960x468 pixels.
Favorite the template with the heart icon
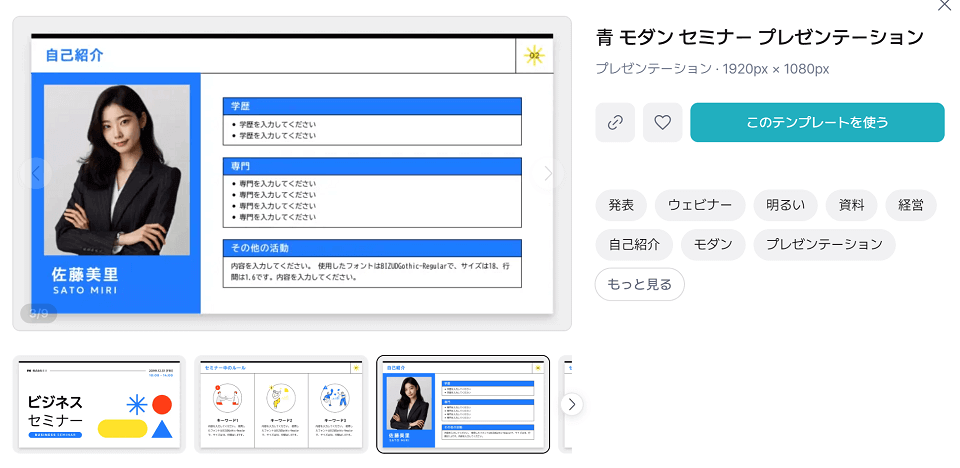(662, 122)
